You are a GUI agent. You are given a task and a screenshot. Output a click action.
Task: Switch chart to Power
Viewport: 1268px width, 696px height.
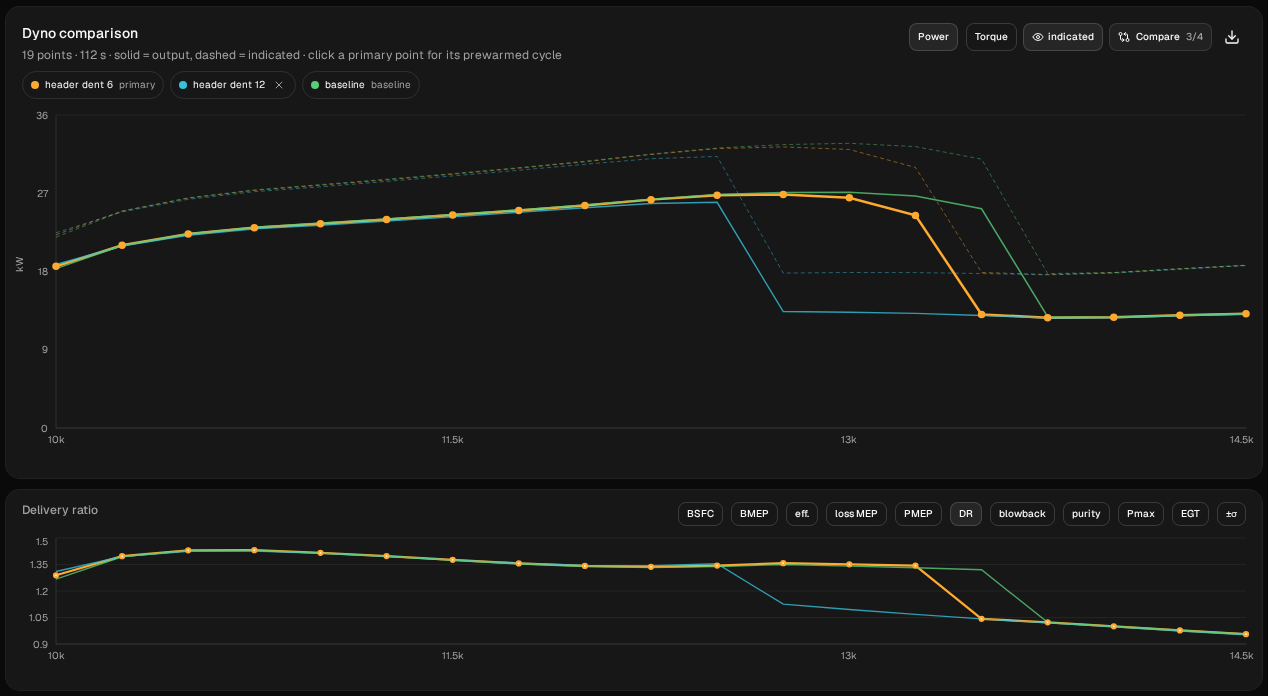pyautogui.click(x=933, y=37)
